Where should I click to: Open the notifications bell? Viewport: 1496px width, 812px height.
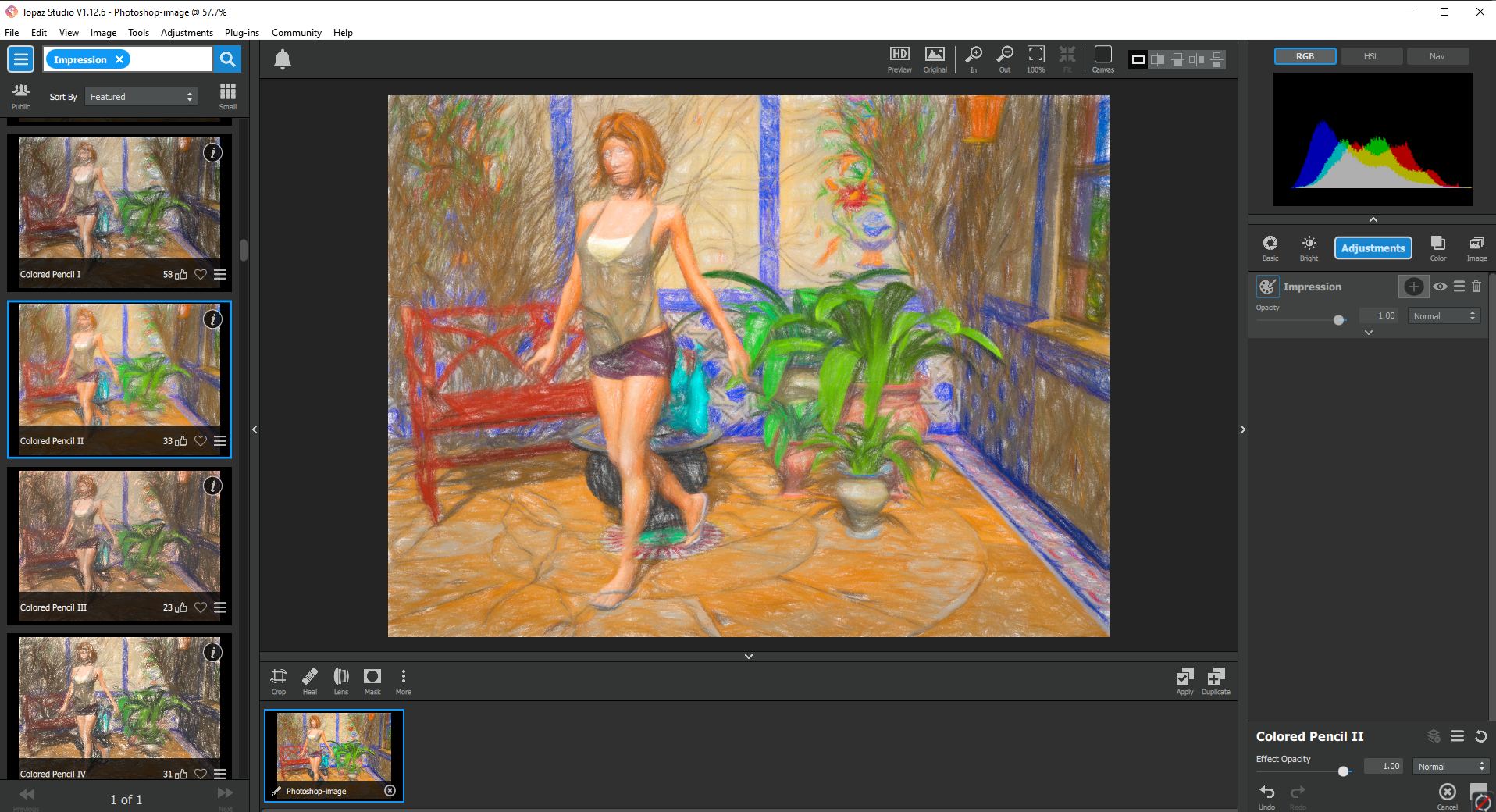[x=283, y=59]
